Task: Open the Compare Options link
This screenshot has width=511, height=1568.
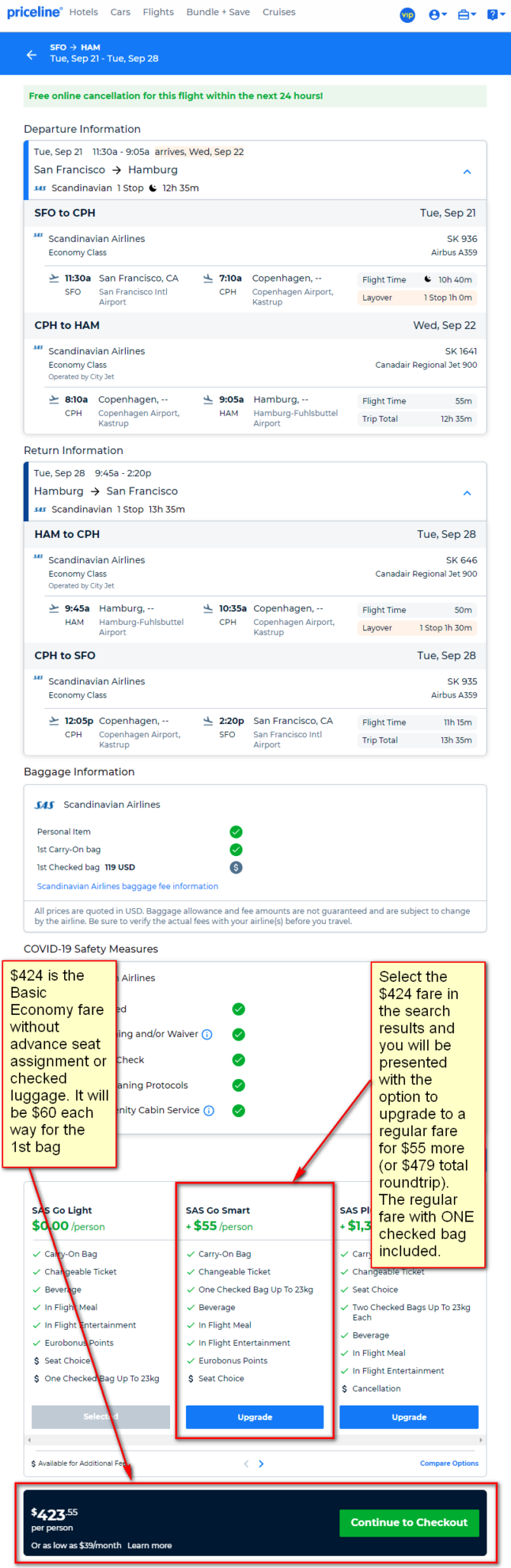Action: pos(449,1463)
